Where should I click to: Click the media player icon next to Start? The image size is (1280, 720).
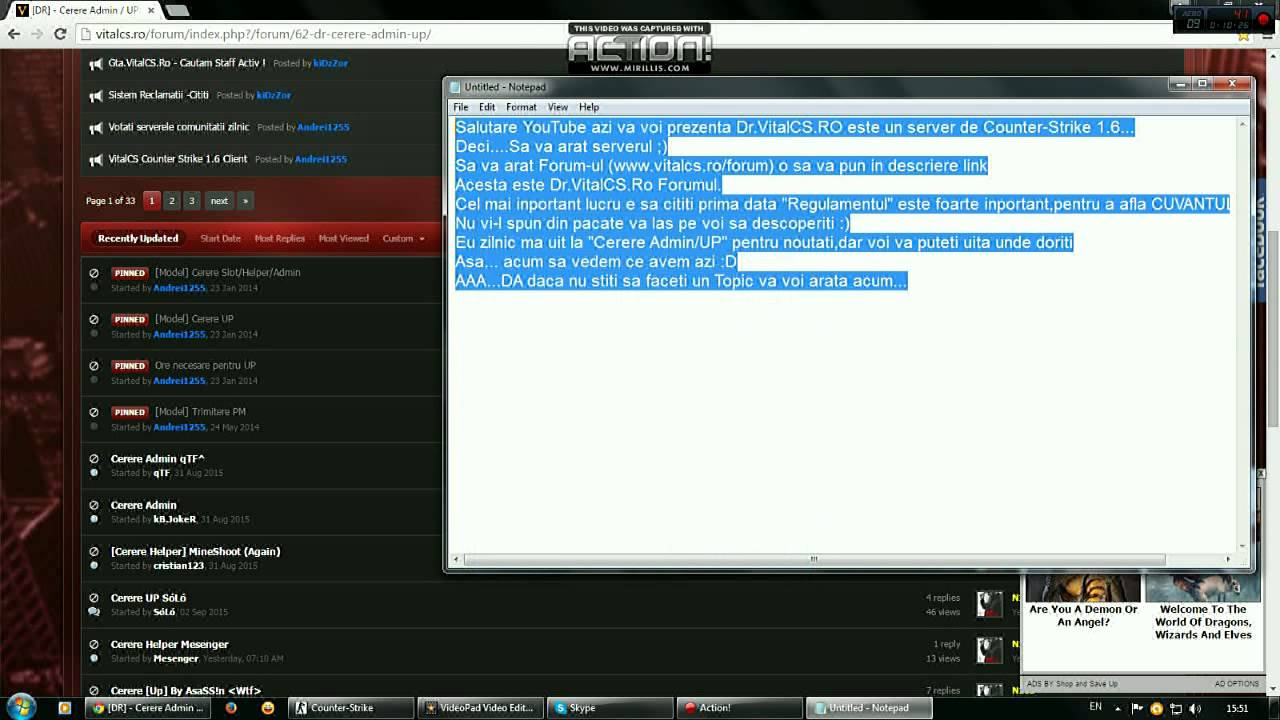[x=65, y=708]
